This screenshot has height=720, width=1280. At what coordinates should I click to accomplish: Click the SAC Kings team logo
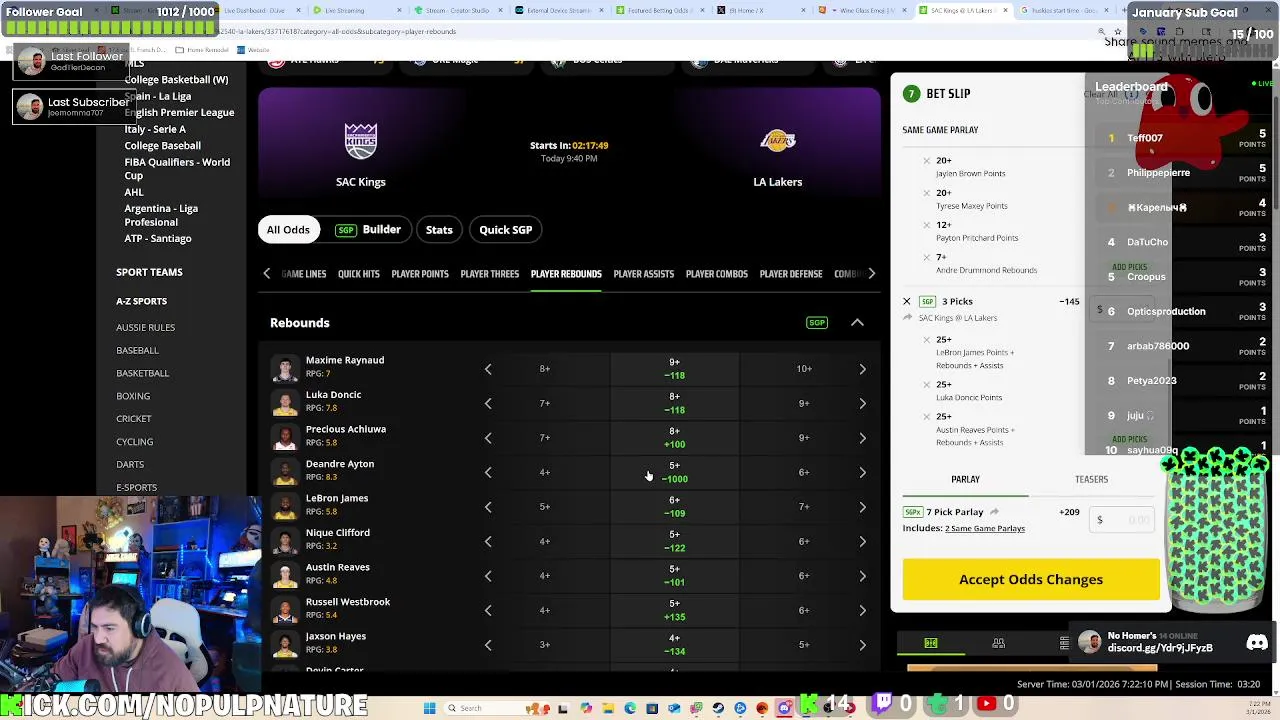tap(360, 142)
